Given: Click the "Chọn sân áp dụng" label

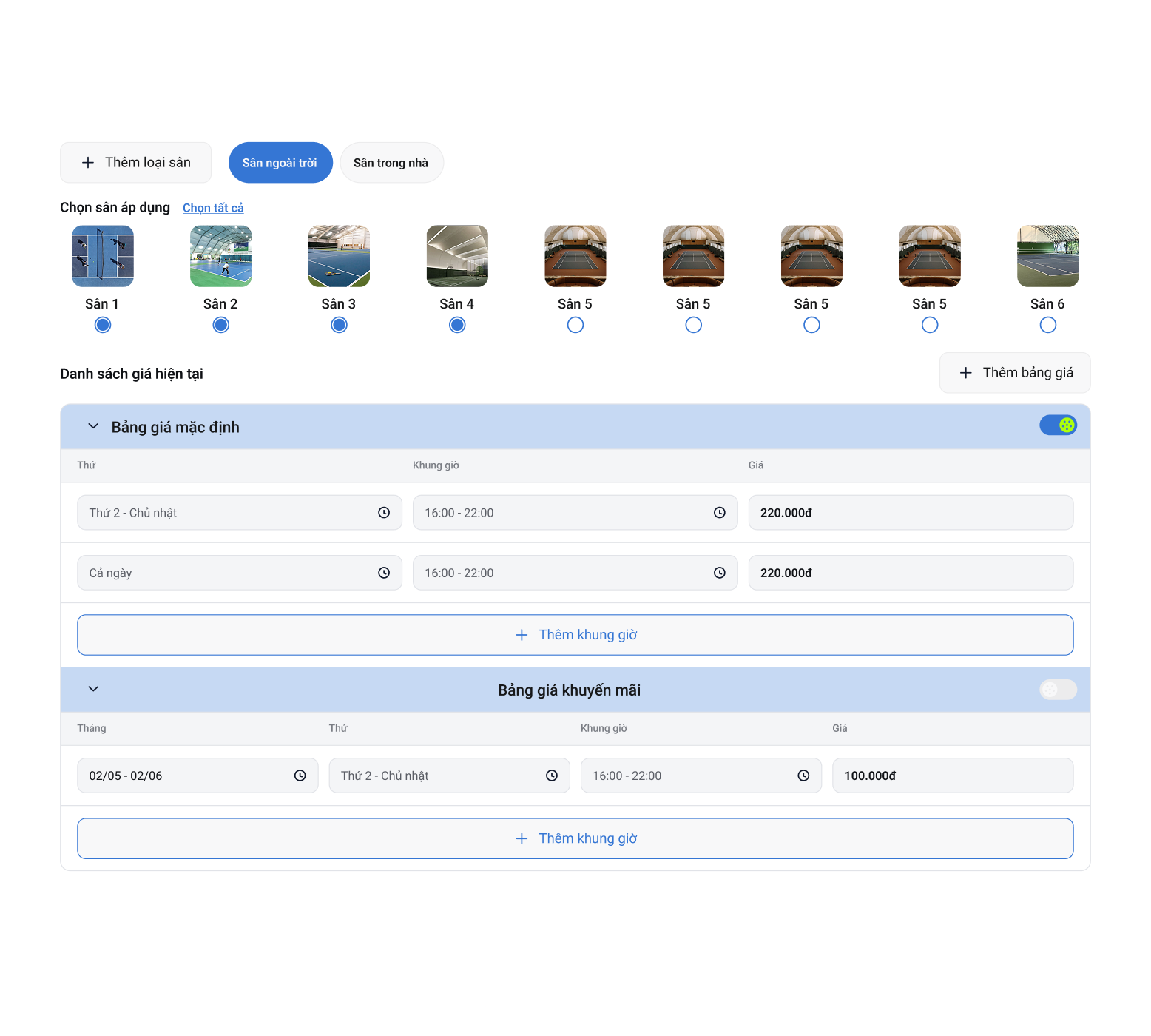Looking at the screenshot, I should (x=115, y=208).
